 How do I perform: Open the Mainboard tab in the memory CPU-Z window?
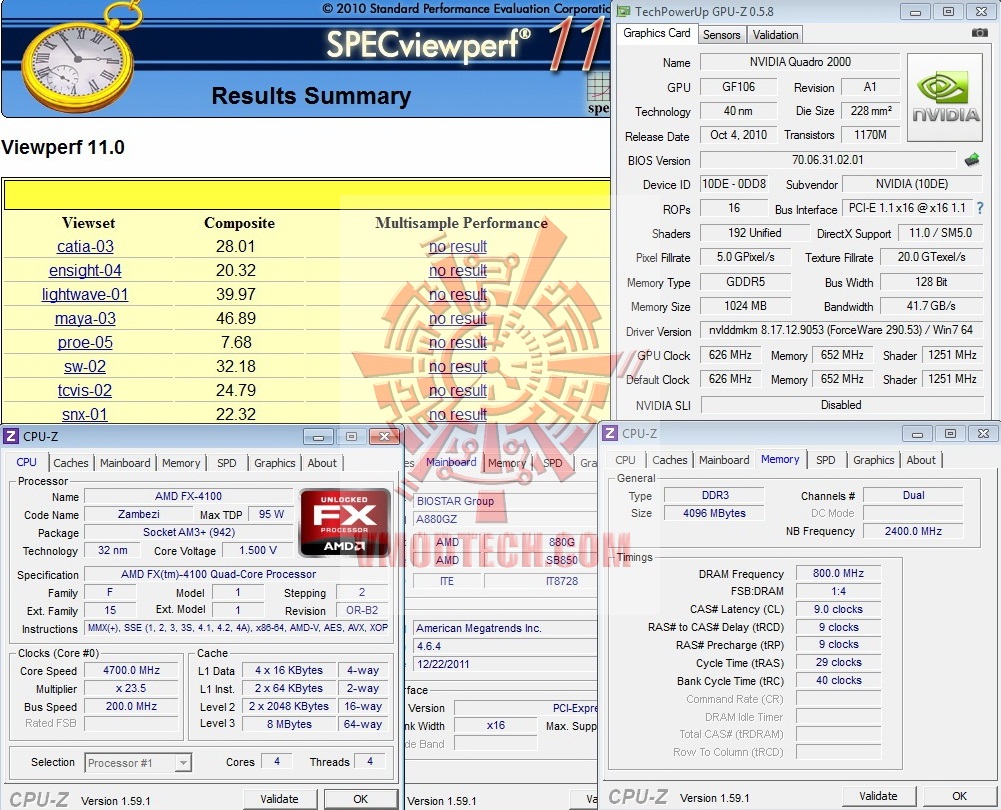coord(724,460)
